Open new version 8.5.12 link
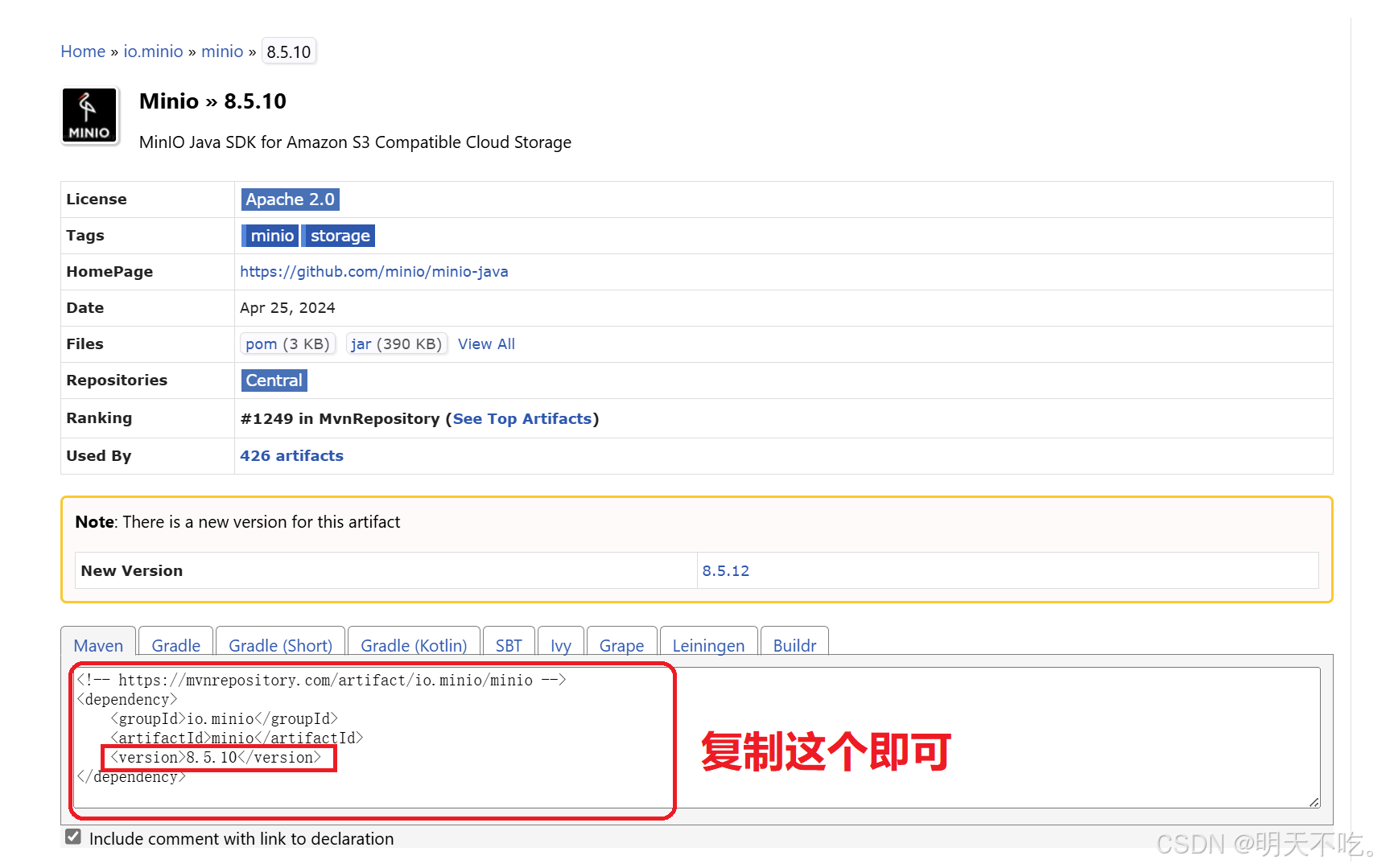The height and width of the screenshot is (868, 1394). (x=726, y=571)
